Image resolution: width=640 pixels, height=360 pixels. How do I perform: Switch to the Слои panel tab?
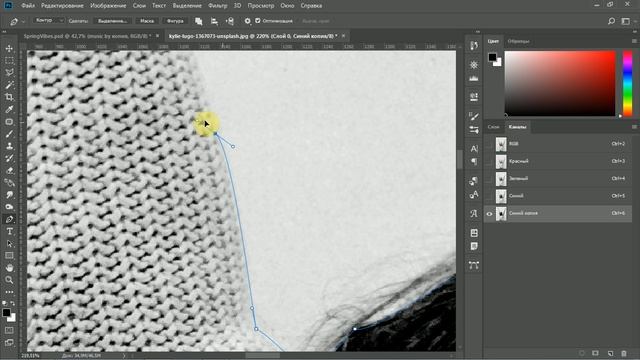click(x=493, y=127)
